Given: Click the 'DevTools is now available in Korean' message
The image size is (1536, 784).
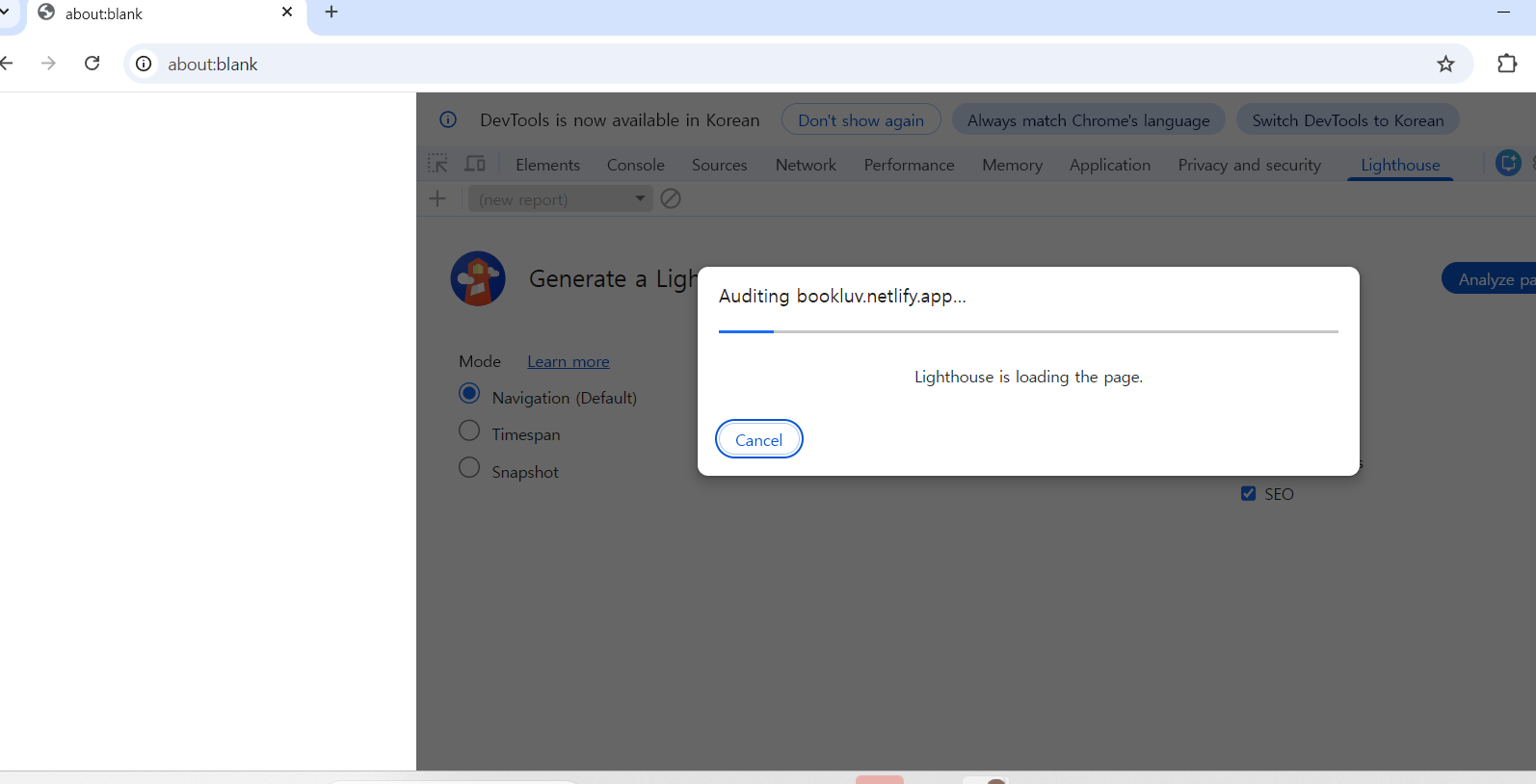Looking at the screenshot, I should click(x=620, y=120).
